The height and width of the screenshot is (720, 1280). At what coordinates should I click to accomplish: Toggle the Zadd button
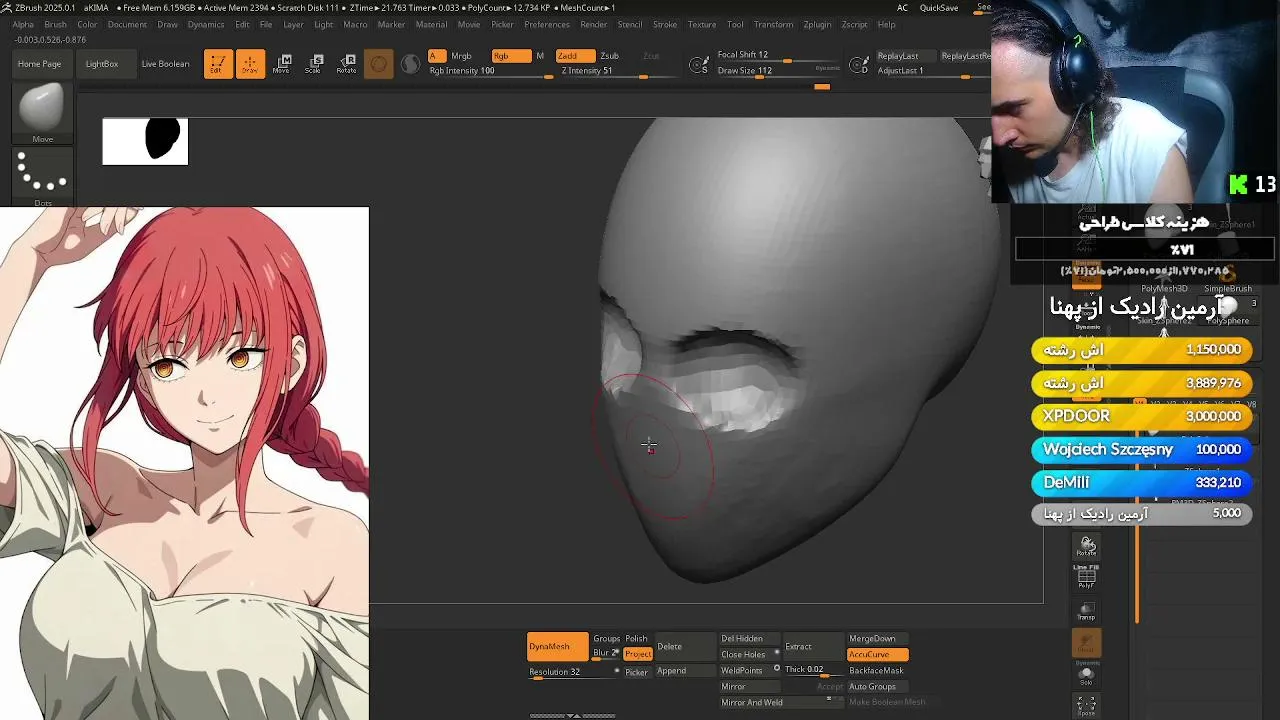point(574,56)
